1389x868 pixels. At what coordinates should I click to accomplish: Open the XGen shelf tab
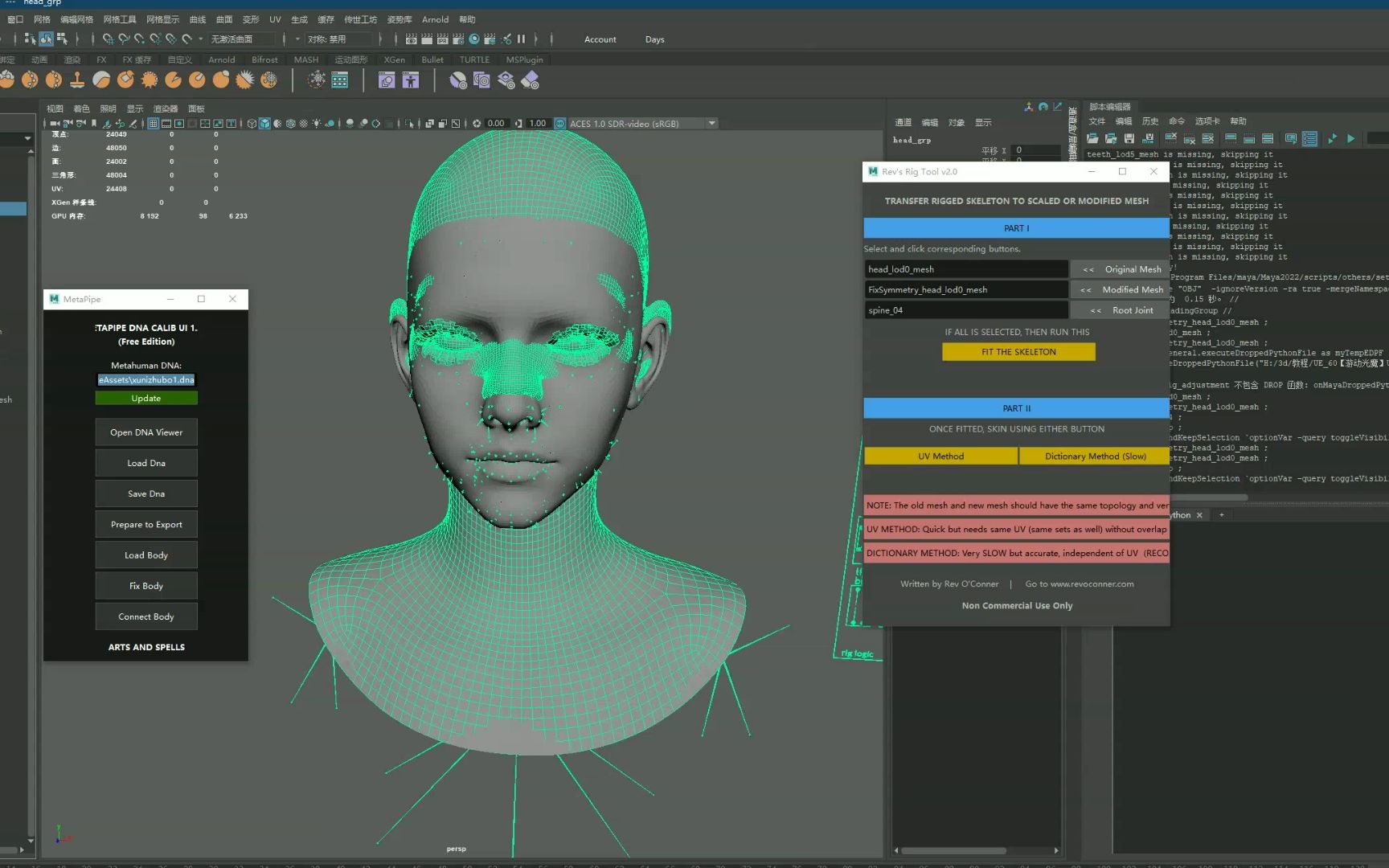pos(394,59)
